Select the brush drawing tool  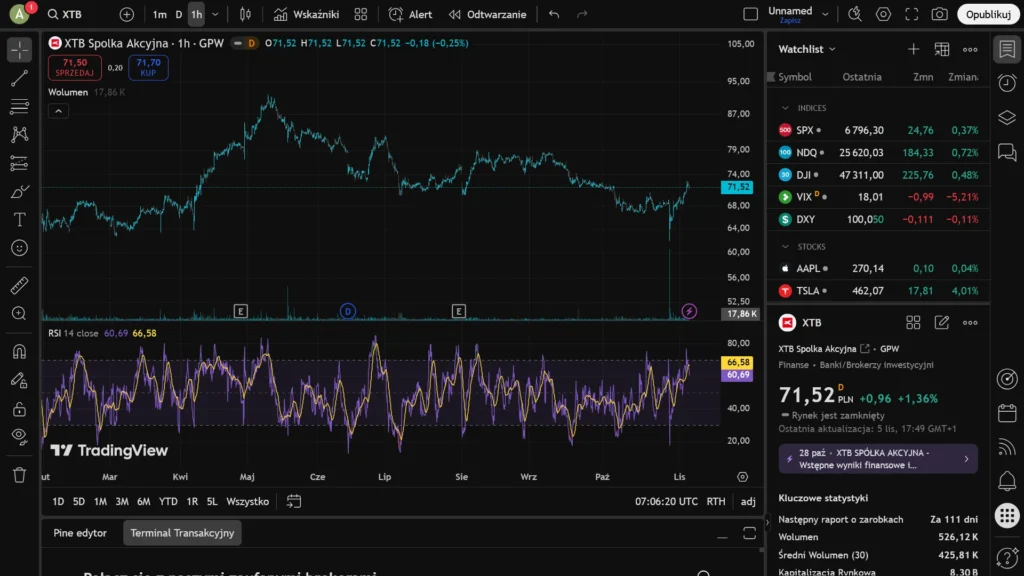[x=19, y=191]
